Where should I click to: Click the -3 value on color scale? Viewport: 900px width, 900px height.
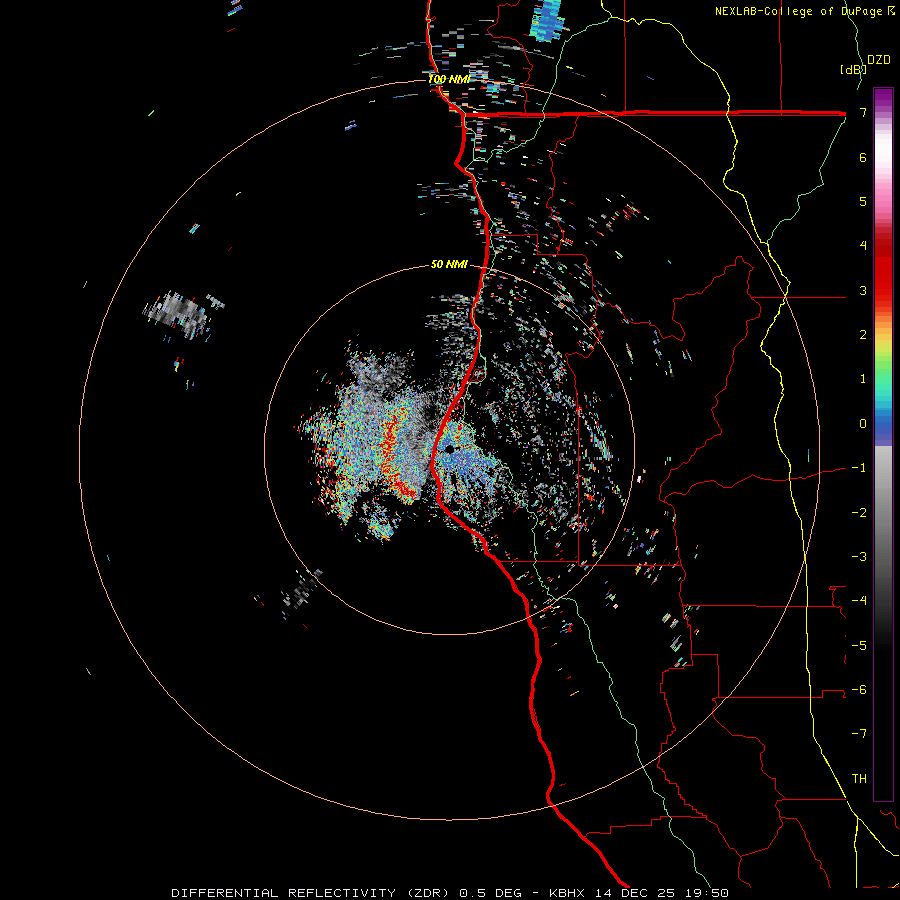coord(859,556)
